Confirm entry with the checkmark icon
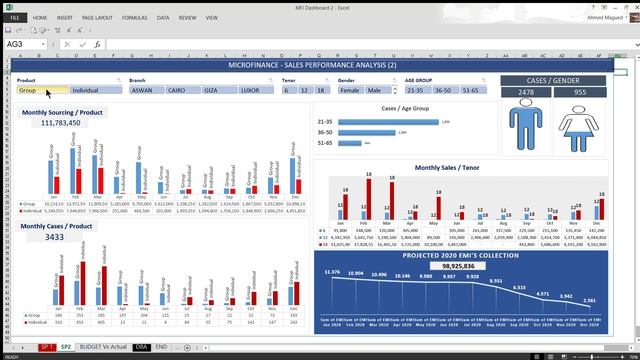Image resolution: width=640 pixels, height=360 pixels. [82, 44]
